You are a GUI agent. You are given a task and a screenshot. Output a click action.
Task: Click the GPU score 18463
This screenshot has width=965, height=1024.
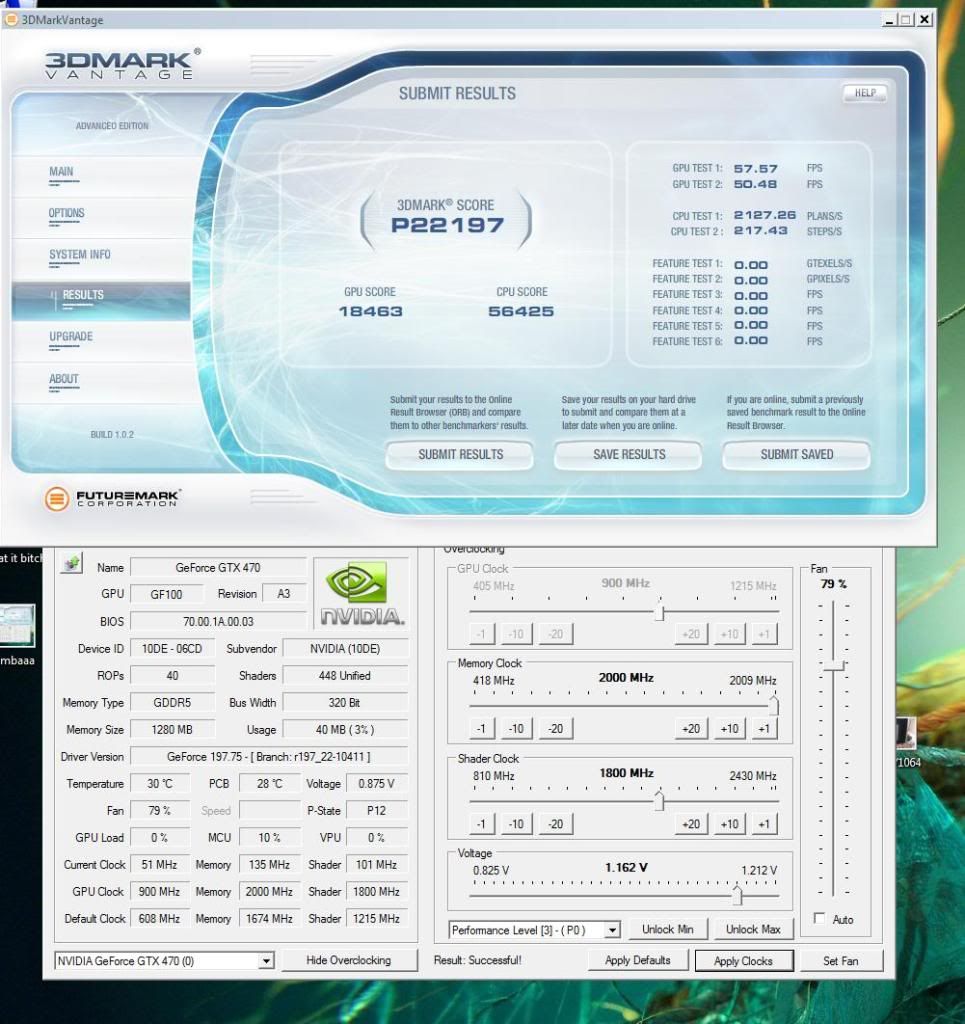point(370,312)
